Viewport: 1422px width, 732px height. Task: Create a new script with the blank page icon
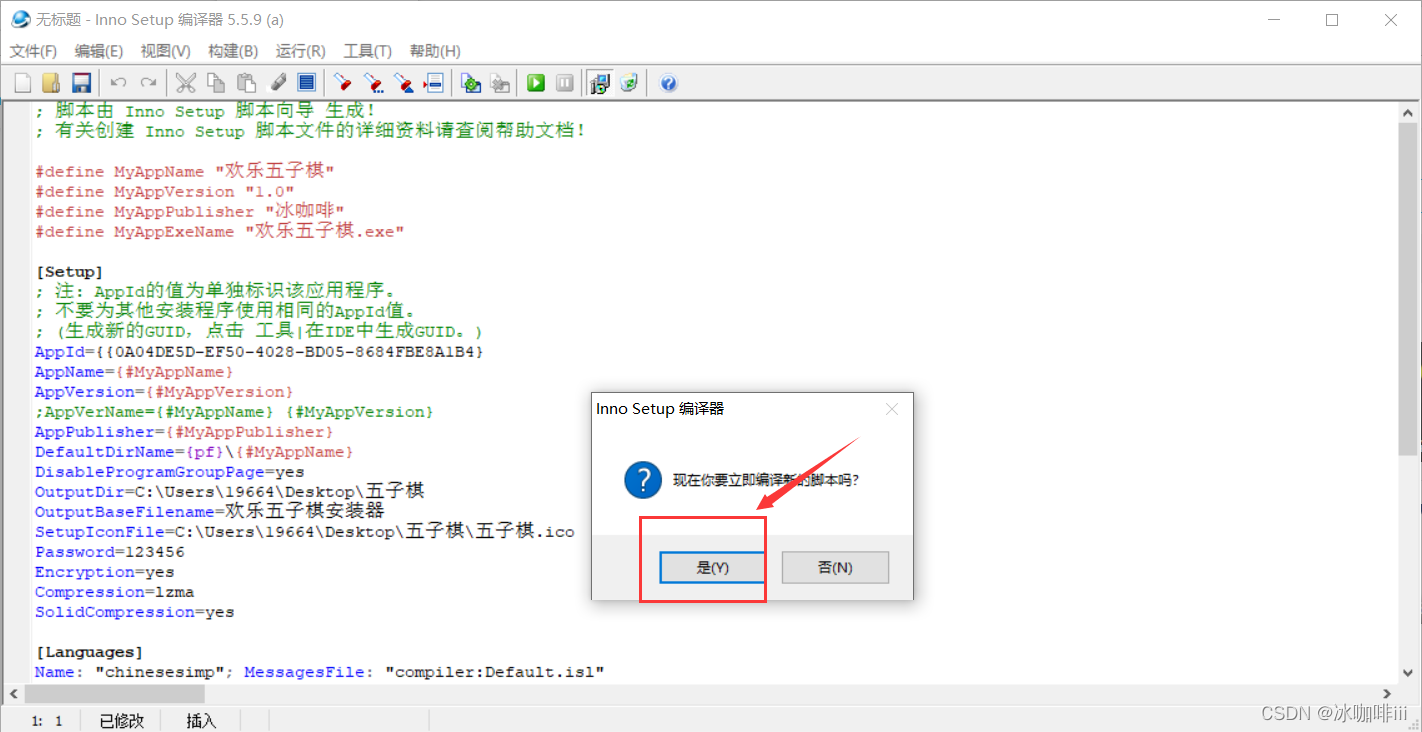(22, 83)
